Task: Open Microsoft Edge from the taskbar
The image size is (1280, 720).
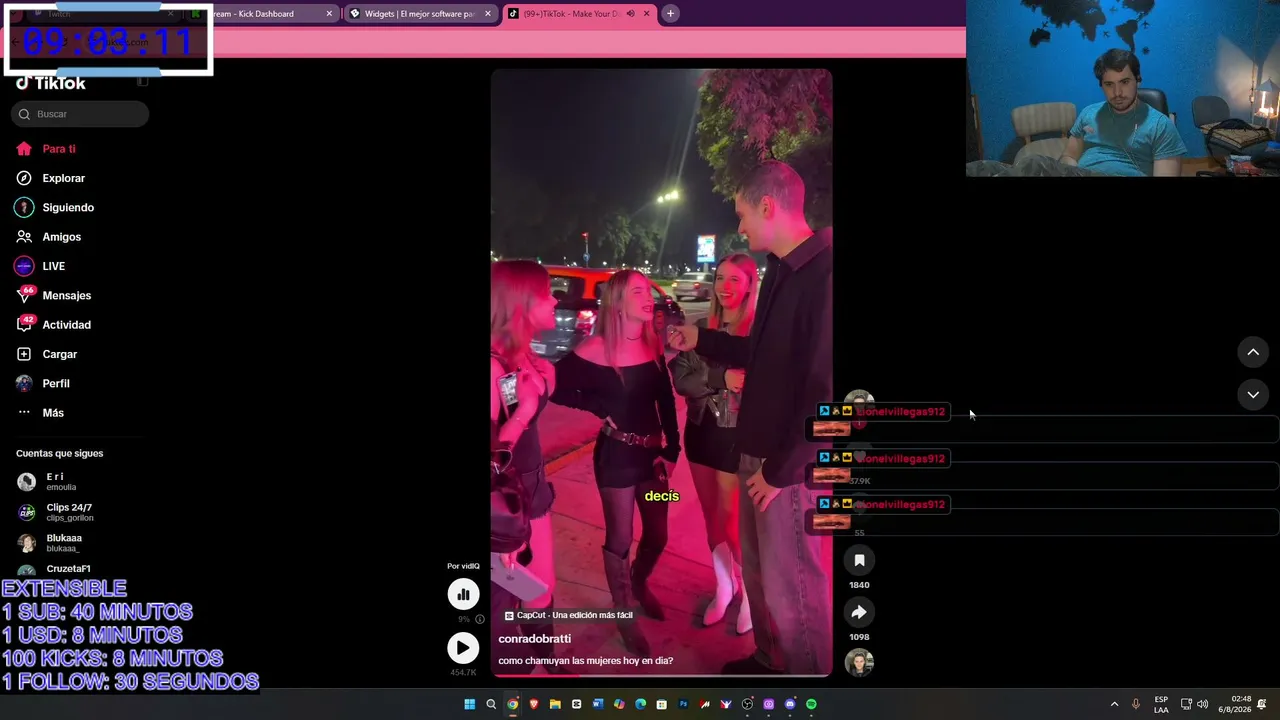Action: [641, 704]
